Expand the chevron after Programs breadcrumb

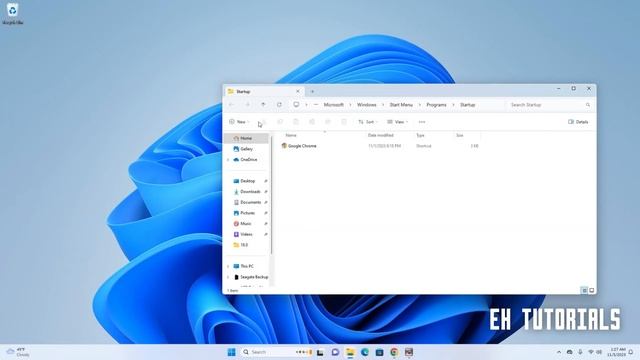pyautogui.click(x=453, y=104)
